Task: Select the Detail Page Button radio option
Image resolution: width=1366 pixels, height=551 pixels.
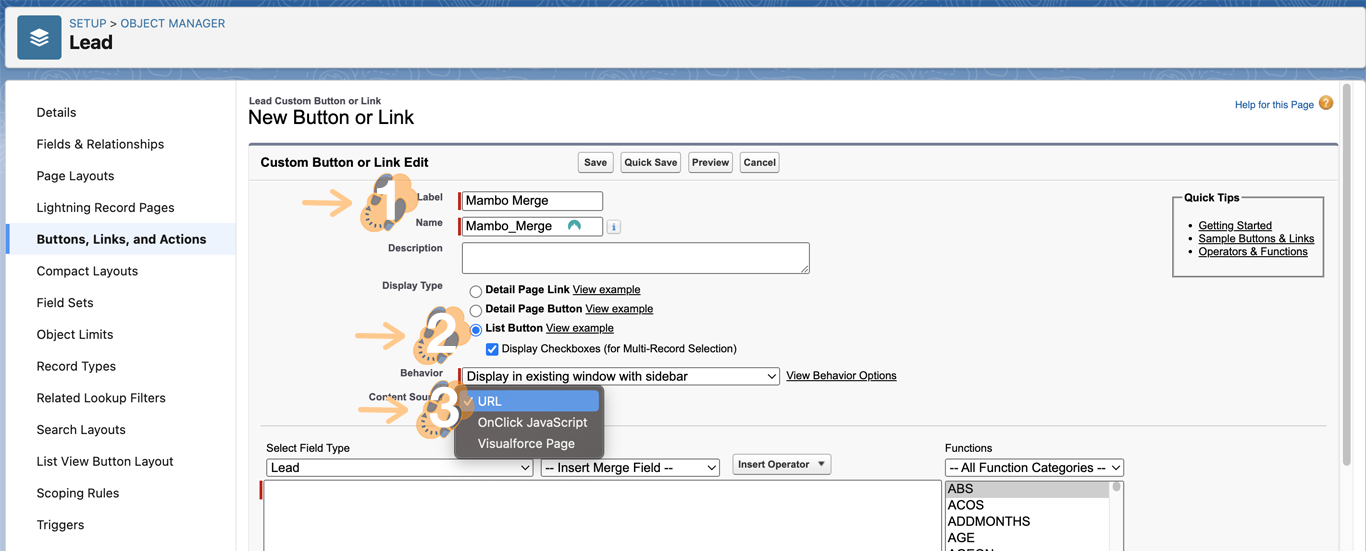Action: pyautogui.click(x=476, y=310)
